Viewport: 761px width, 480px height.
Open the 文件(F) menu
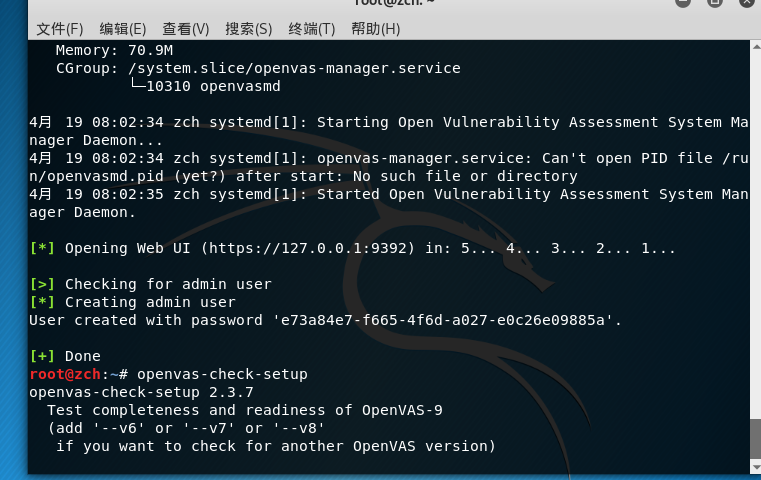click(60, 28)
